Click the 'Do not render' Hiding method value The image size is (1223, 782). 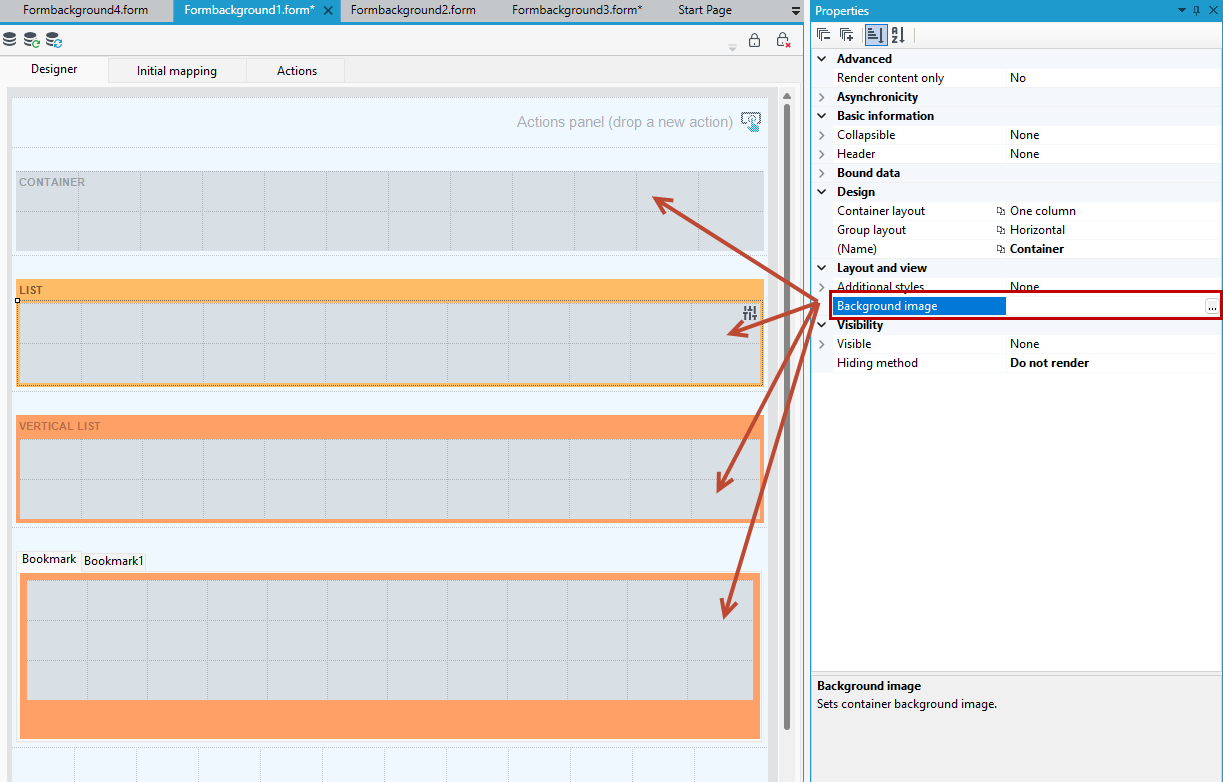(1049, 363)
